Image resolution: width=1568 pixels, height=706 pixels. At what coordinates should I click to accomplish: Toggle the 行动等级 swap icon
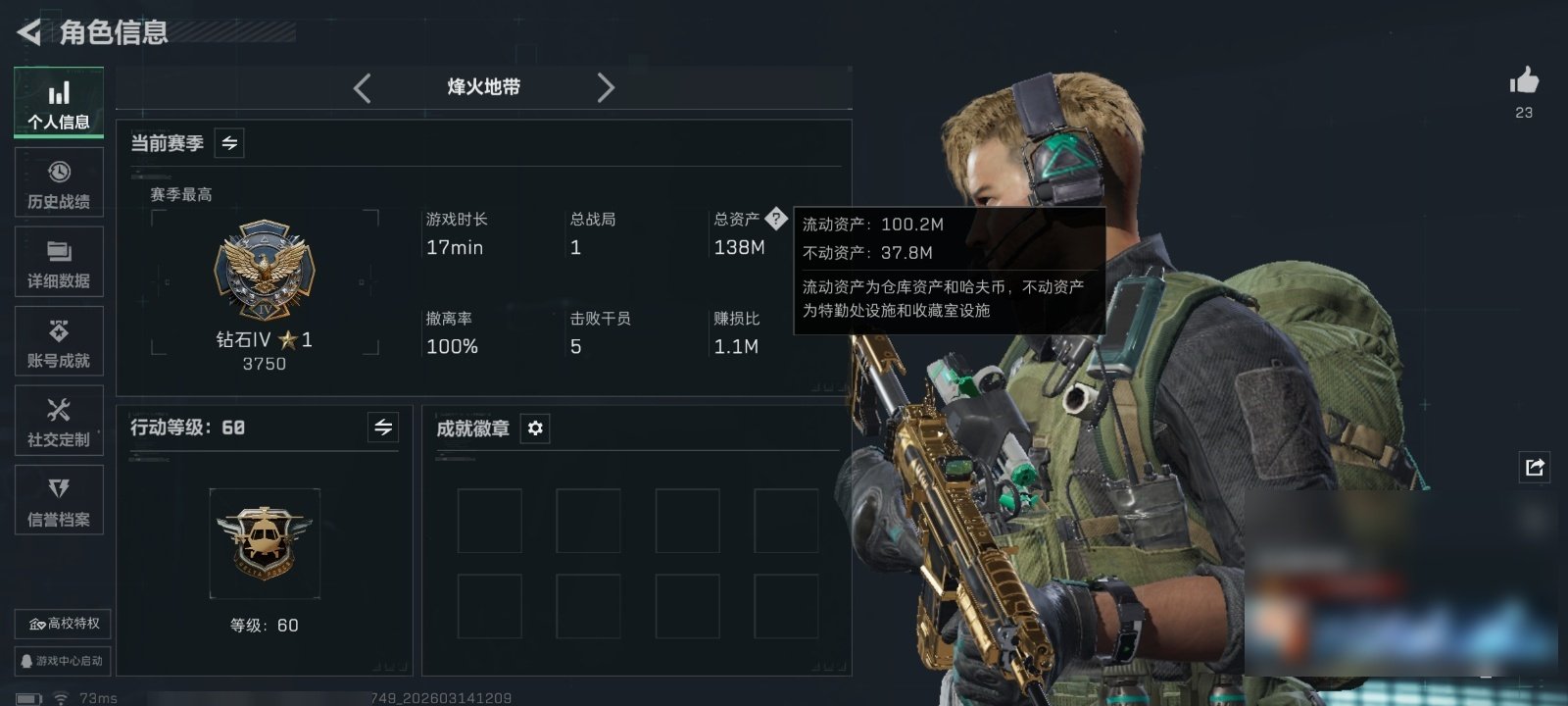(x=383, y=428)
